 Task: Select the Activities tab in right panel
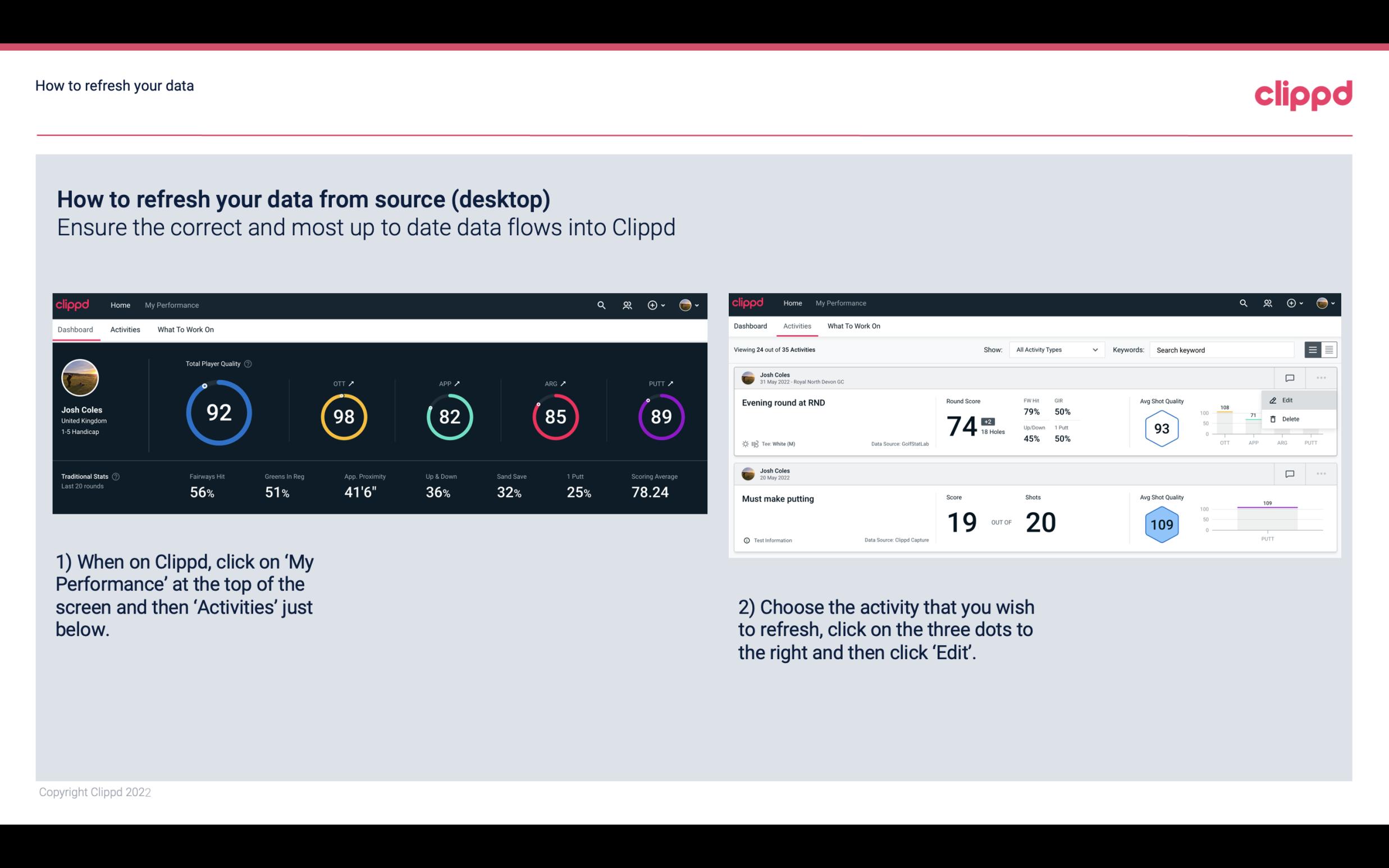click(797, 326)
